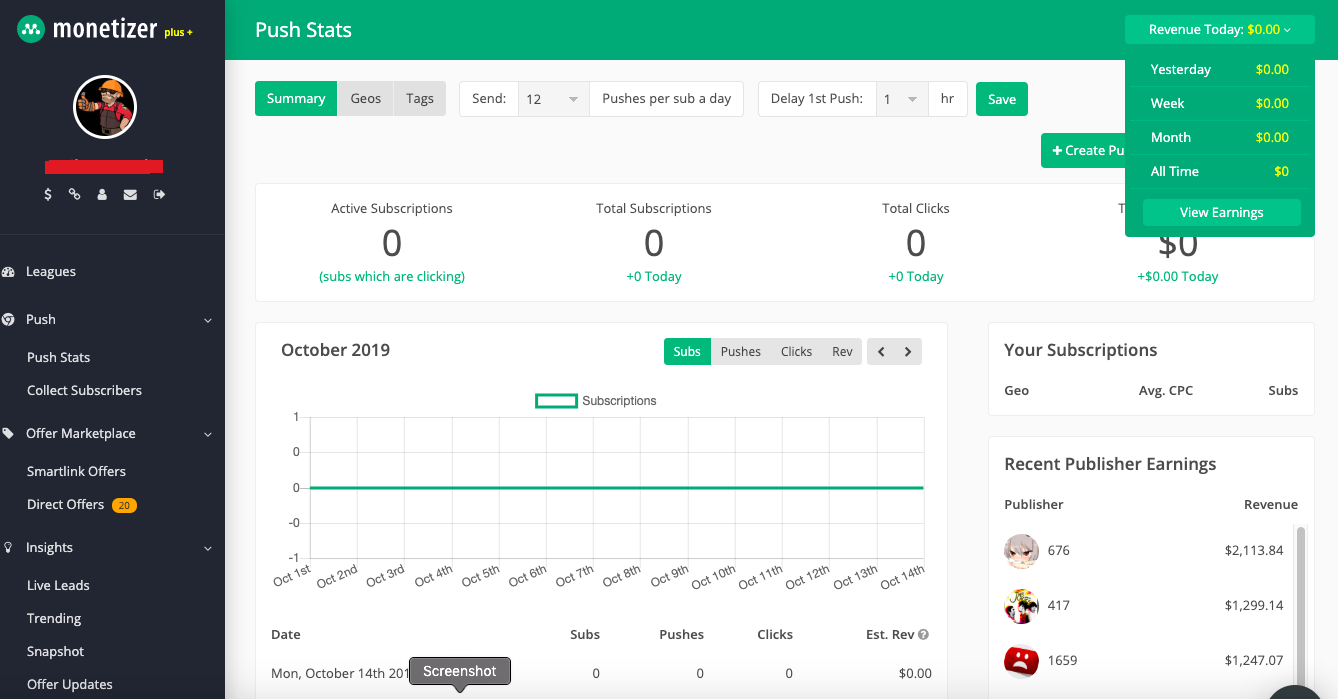Viewport: 1338px width, 699px height.
Task: Open the pushes per day Send dropdown
Action: pyautogui.click(x=553, y=99)
